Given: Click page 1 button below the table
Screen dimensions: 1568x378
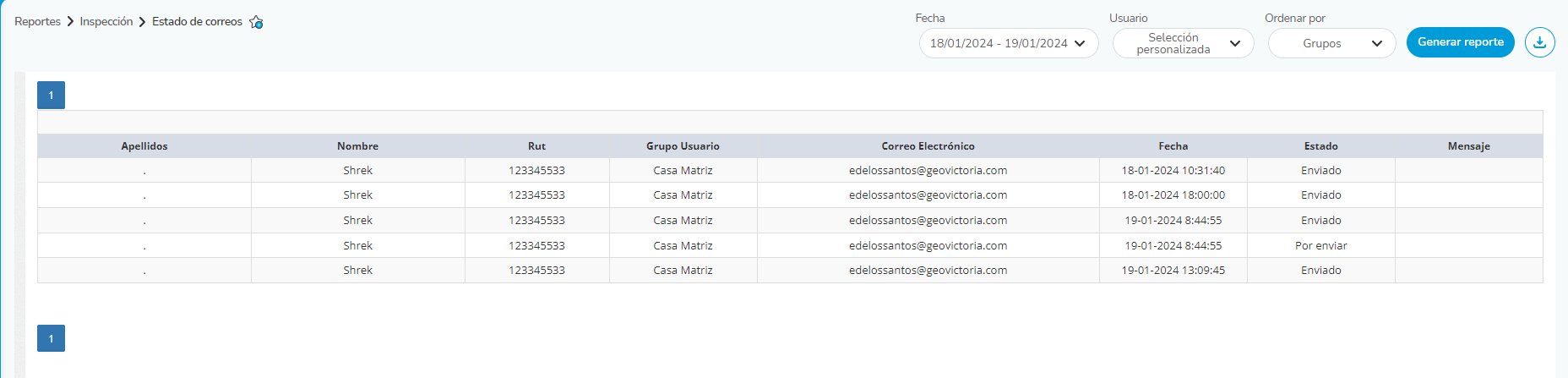Looking at the screenshot, I should [51, 338].
